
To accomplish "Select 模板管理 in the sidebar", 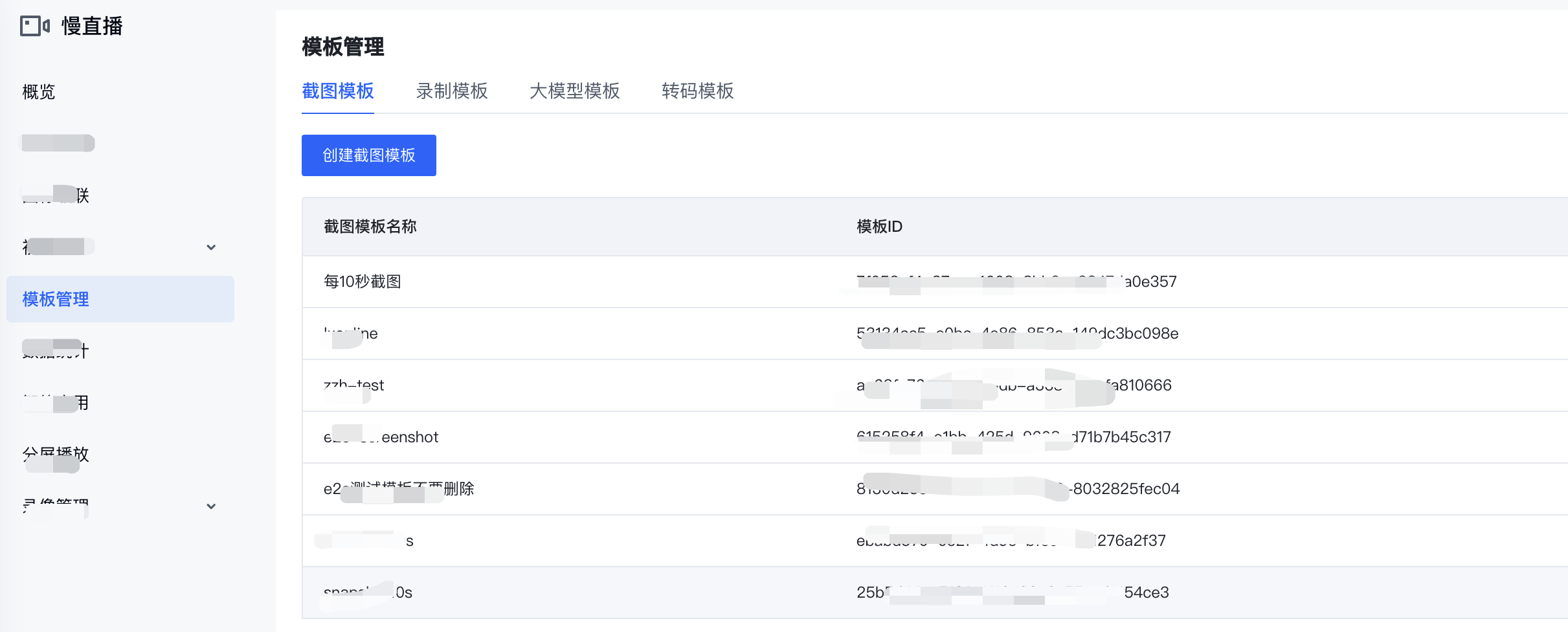I will 56,299.
